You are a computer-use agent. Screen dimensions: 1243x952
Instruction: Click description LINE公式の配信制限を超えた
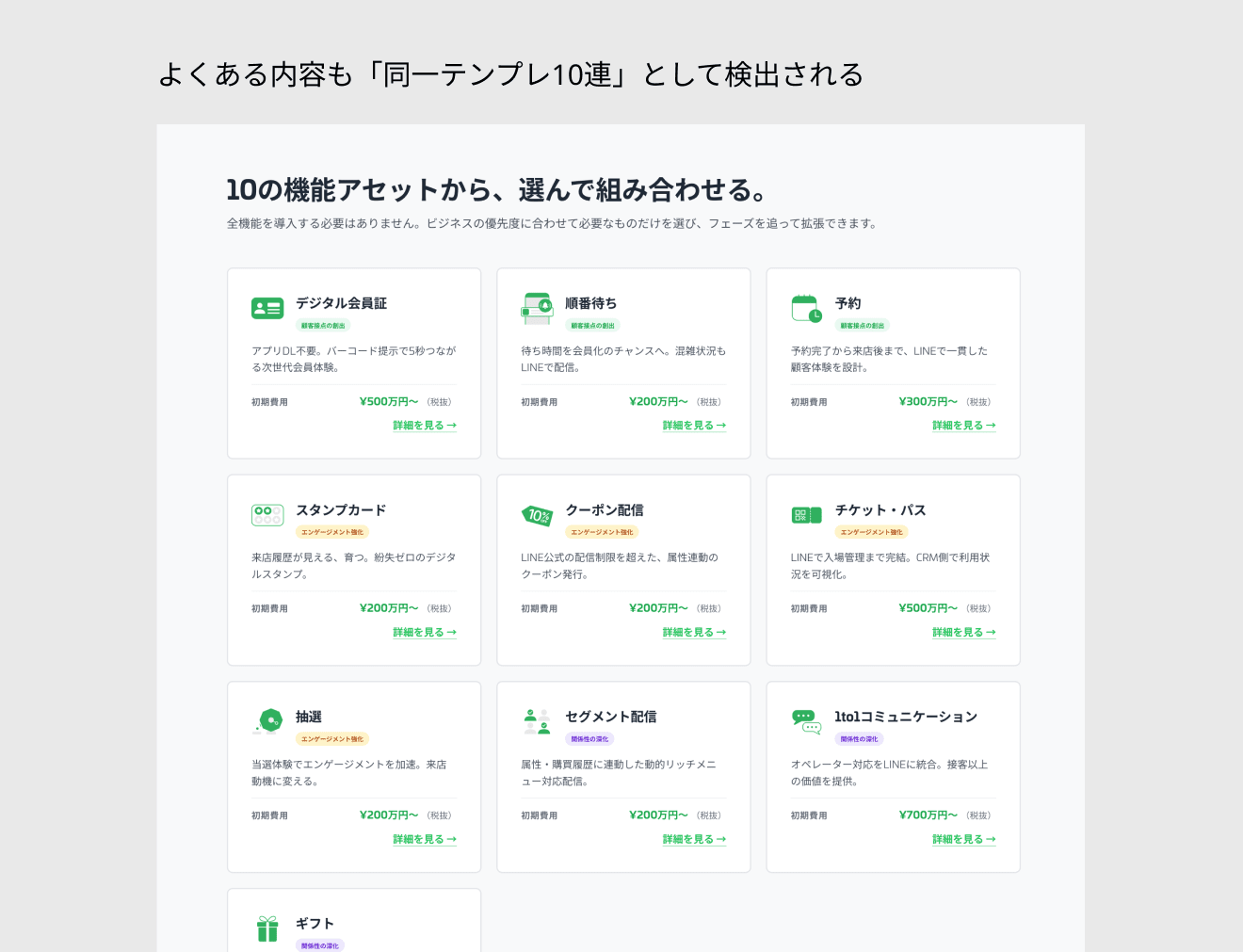620,566
